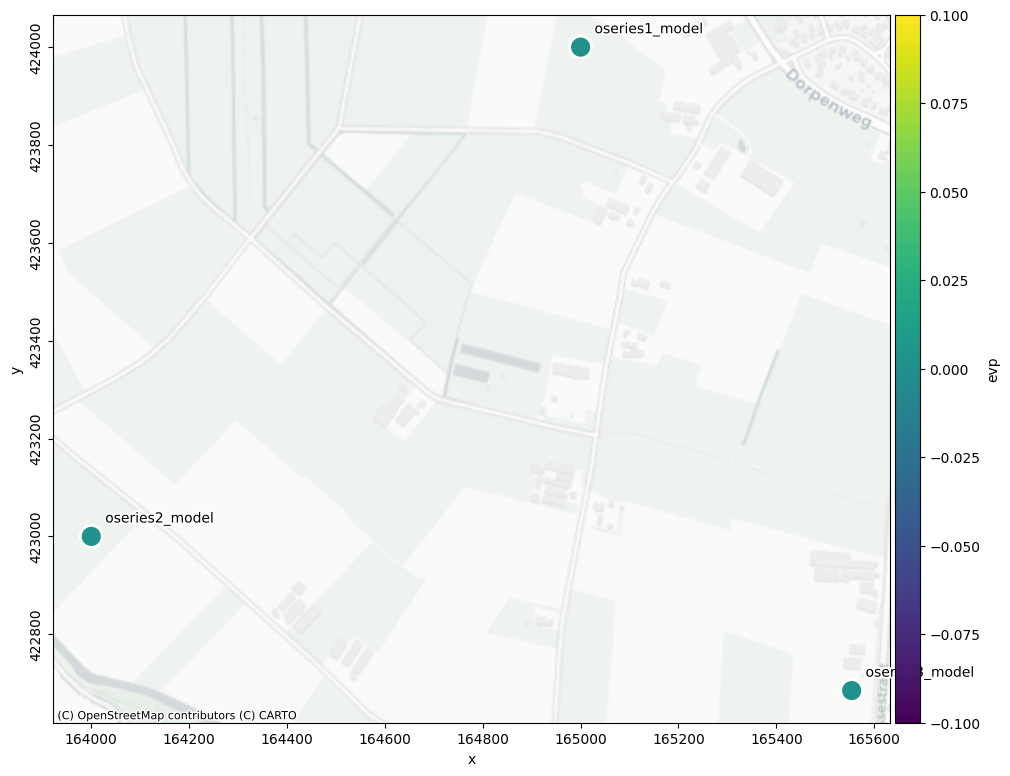
Task: Click the oseries1_model text label
Action: [648, 29]
